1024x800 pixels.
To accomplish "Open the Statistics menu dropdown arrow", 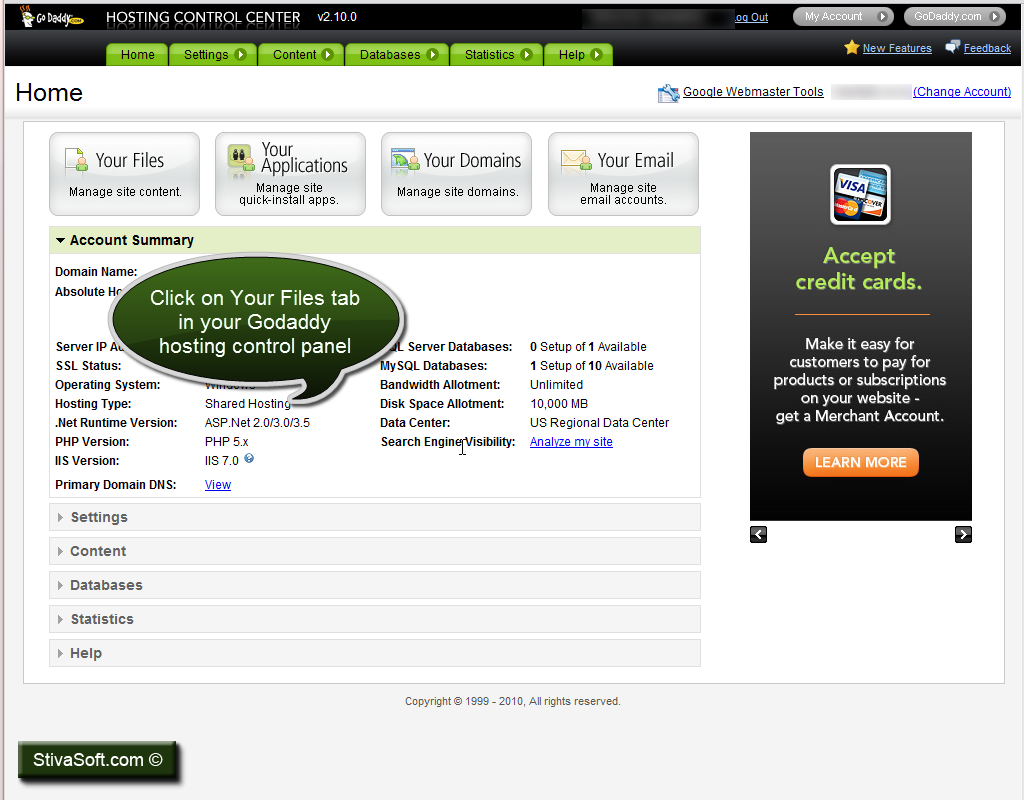I will click(526, 55).
